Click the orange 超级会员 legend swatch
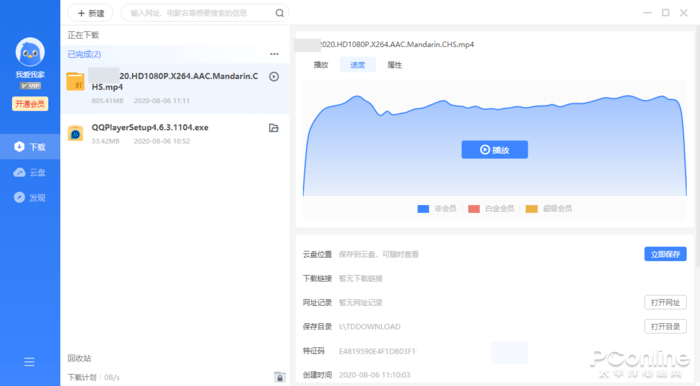 click(x=531, y=209)
